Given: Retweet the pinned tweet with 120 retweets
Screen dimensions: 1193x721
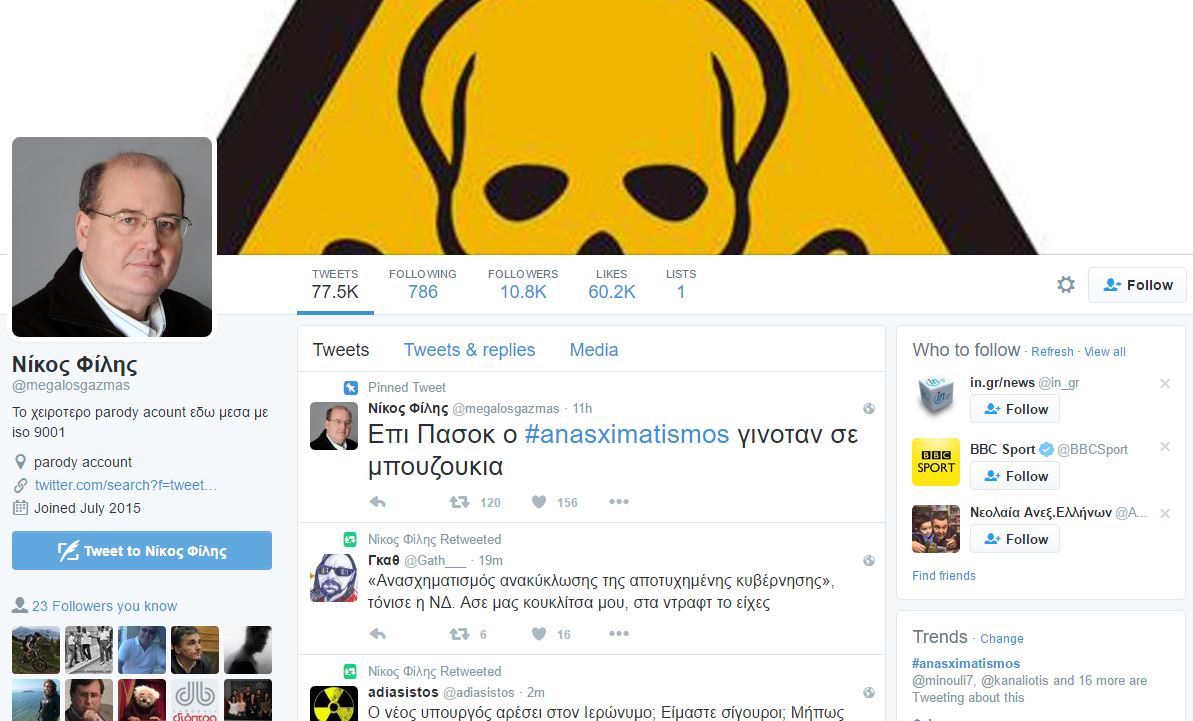Looking at the screenshot, I should (x=460, y=502).
